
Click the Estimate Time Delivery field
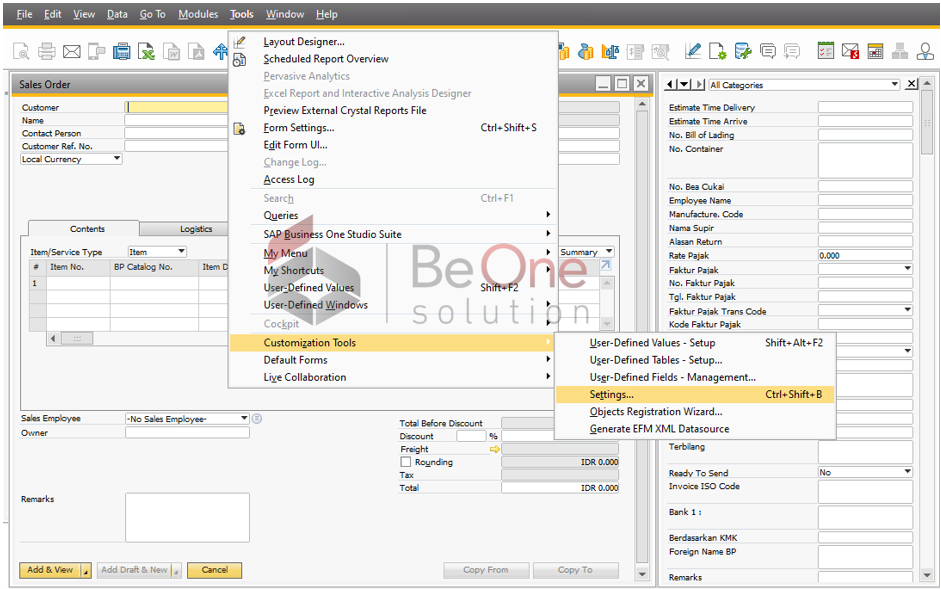(x=865, y=107)
